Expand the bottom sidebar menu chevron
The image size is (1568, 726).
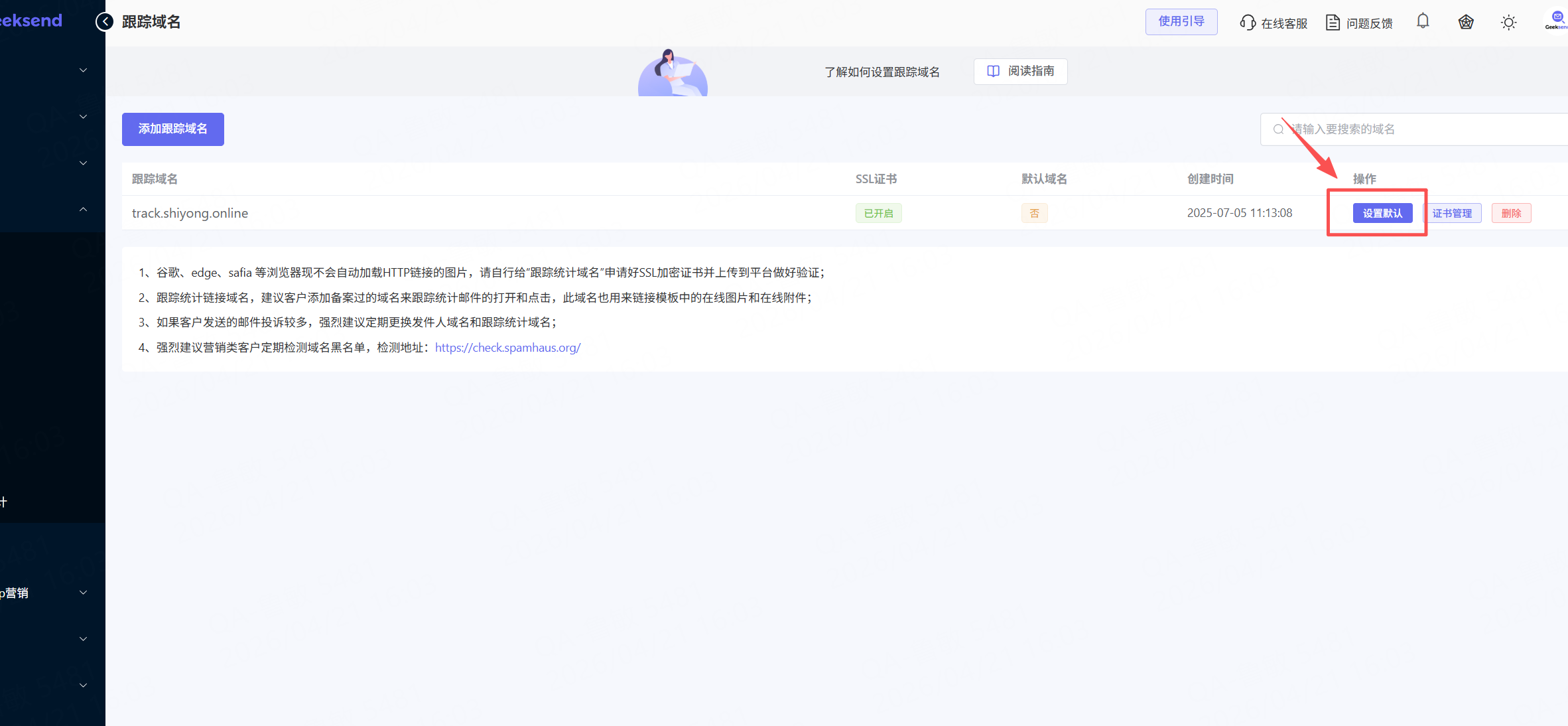pos(83,686)
